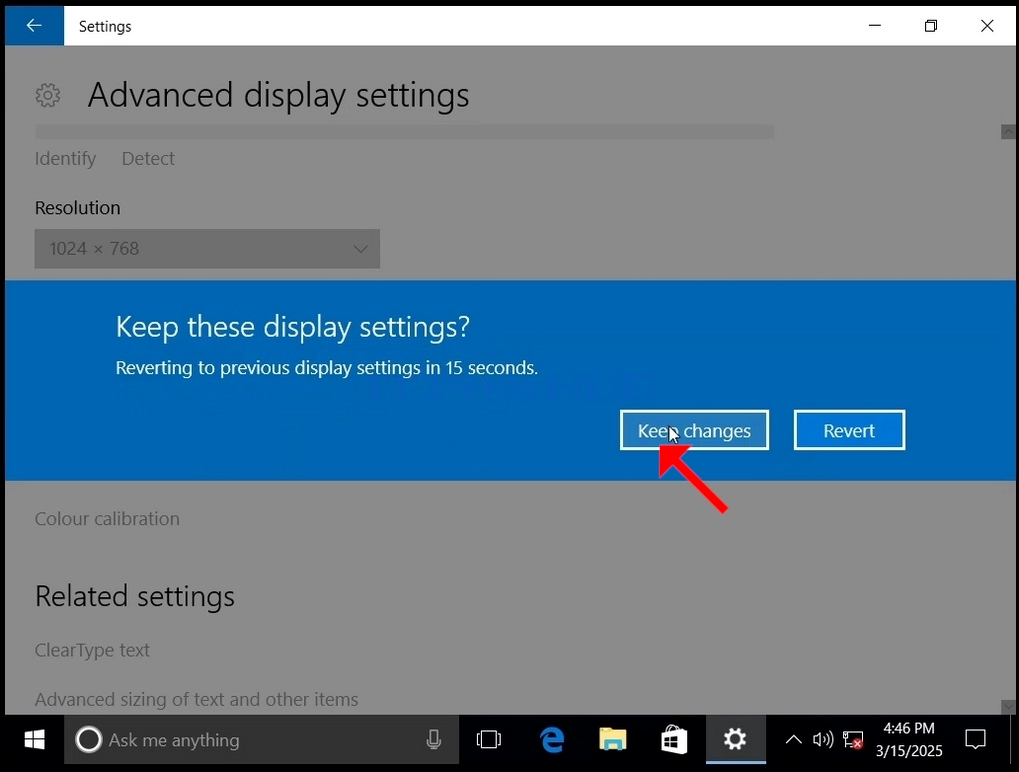This screenshot has height=772, width=1019.
Task: Click the Settings gear taskbar icon
Action: (735, 740)
